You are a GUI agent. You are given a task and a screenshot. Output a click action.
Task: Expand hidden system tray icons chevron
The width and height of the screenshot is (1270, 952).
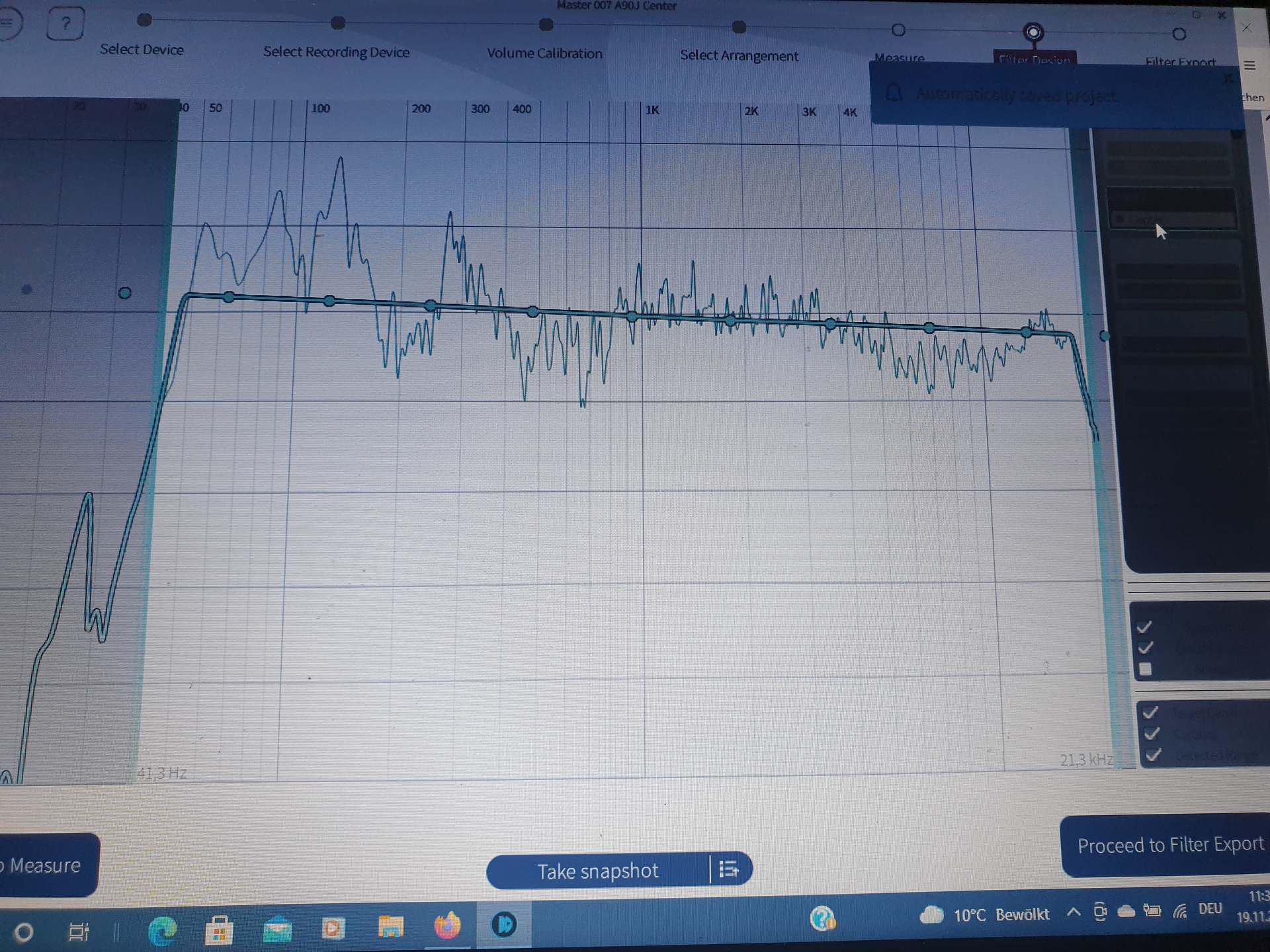pyautogui.click(x=1074, y=913)
